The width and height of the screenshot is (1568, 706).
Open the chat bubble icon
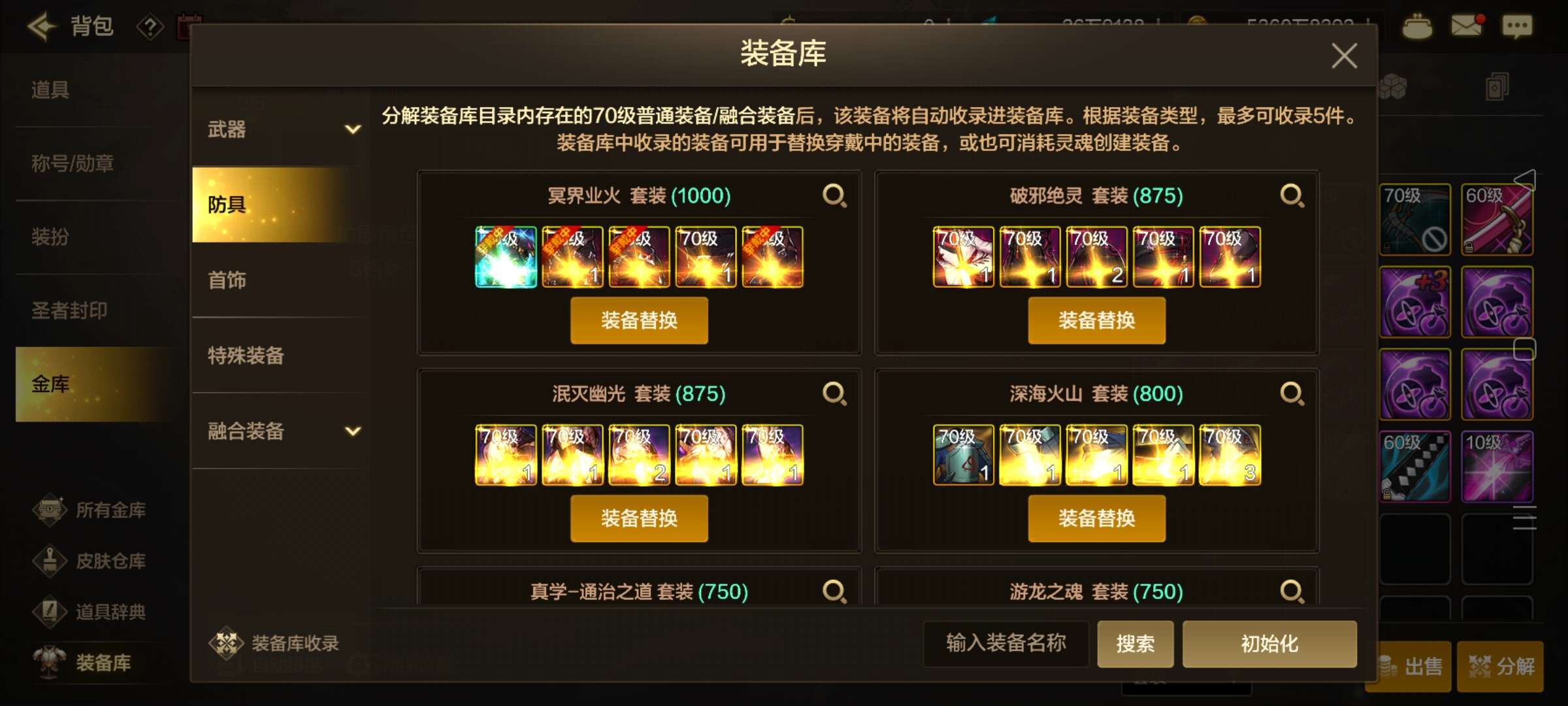point(1516,26)
